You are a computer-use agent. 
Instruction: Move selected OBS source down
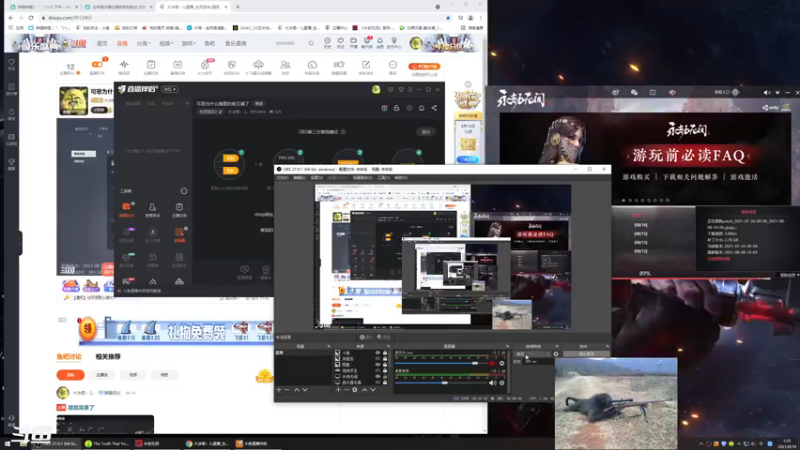[x=373, y=390]
